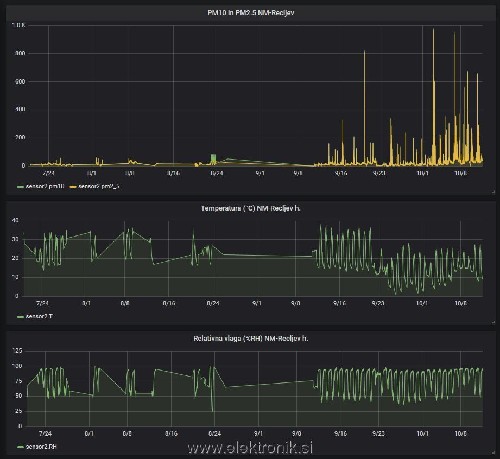
Task: Click the green sensor2 RH legend color swatch
Action: point(20,447)
